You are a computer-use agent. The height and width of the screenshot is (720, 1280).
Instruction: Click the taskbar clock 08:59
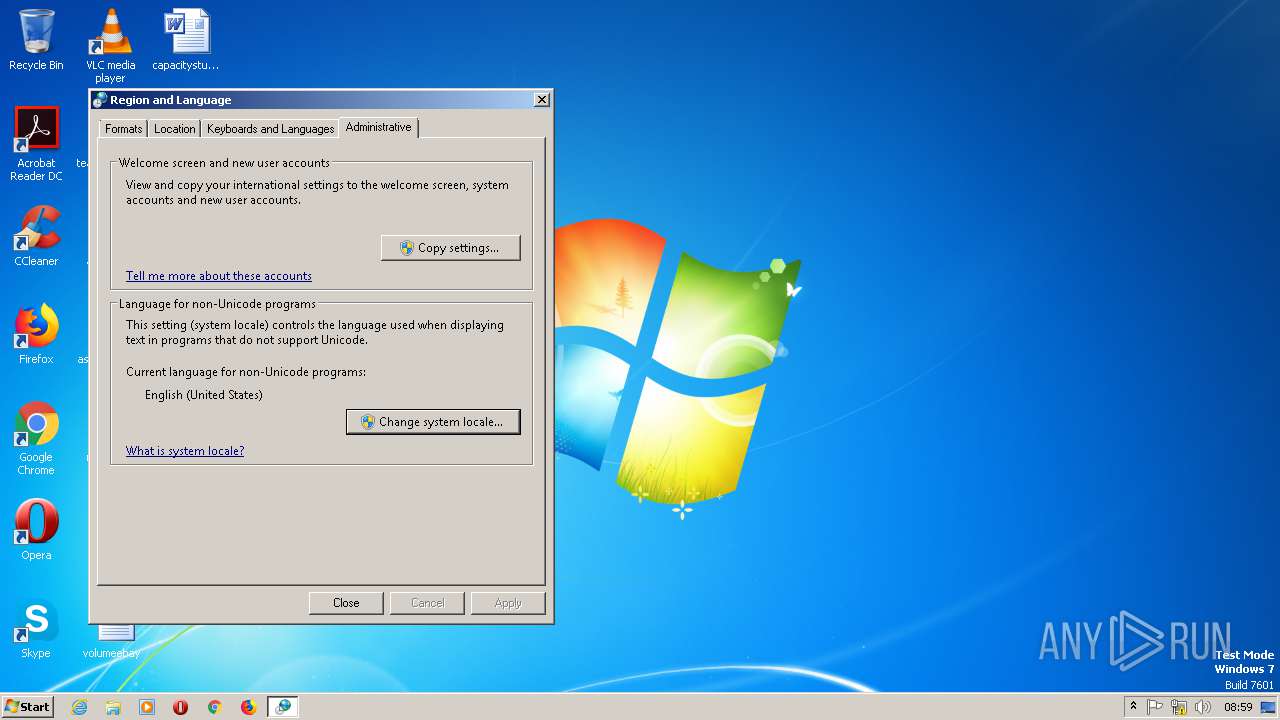click(1238, 707)
